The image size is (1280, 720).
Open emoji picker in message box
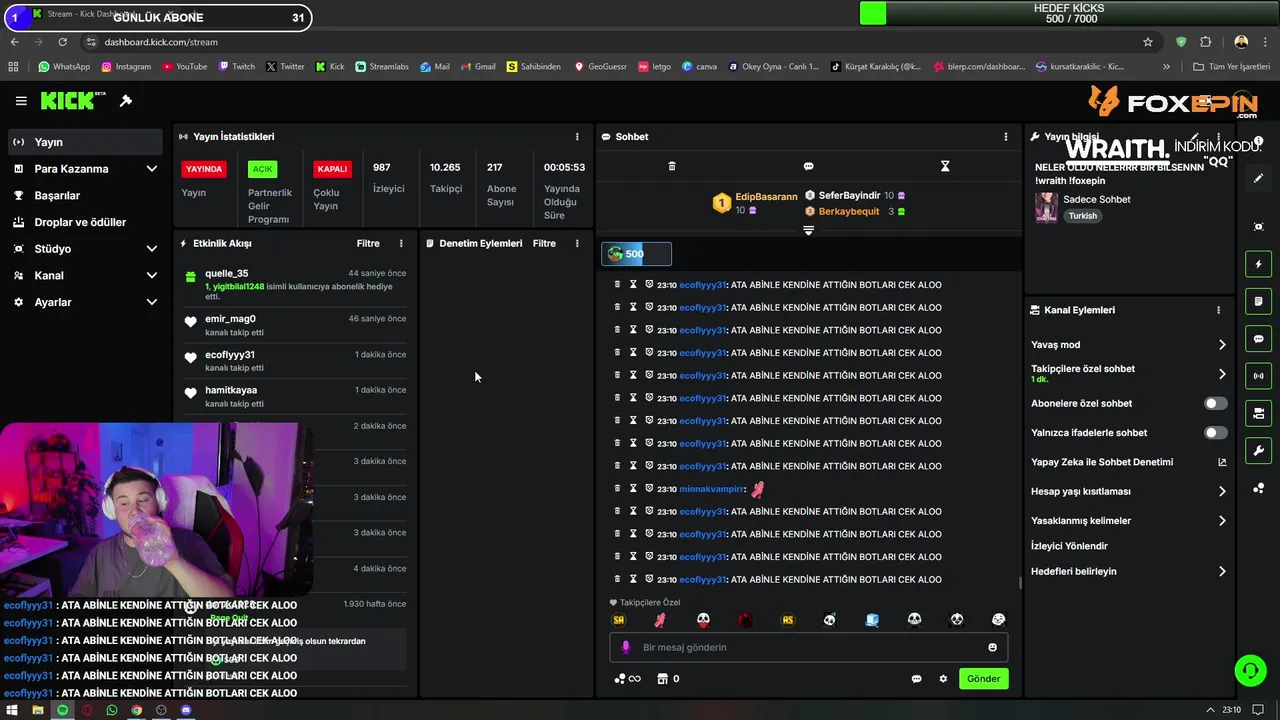tap(993, 648)
